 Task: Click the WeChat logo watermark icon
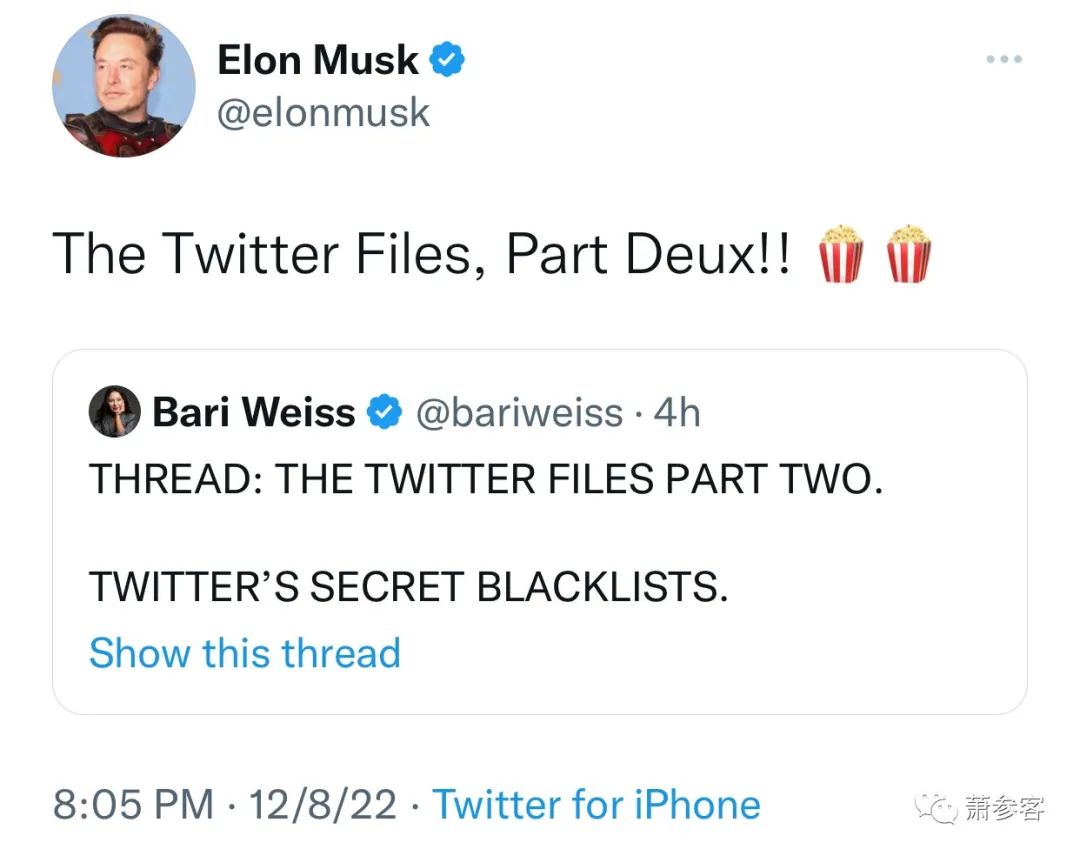939,807
